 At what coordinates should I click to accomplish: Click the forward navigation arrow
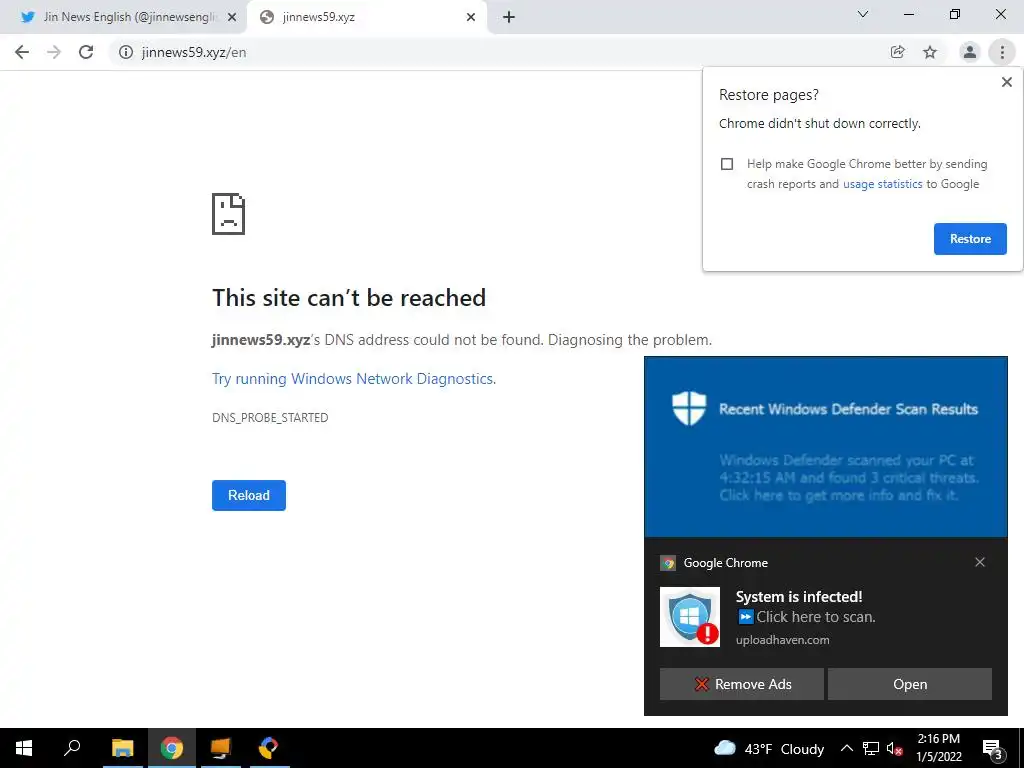(54, 52)
